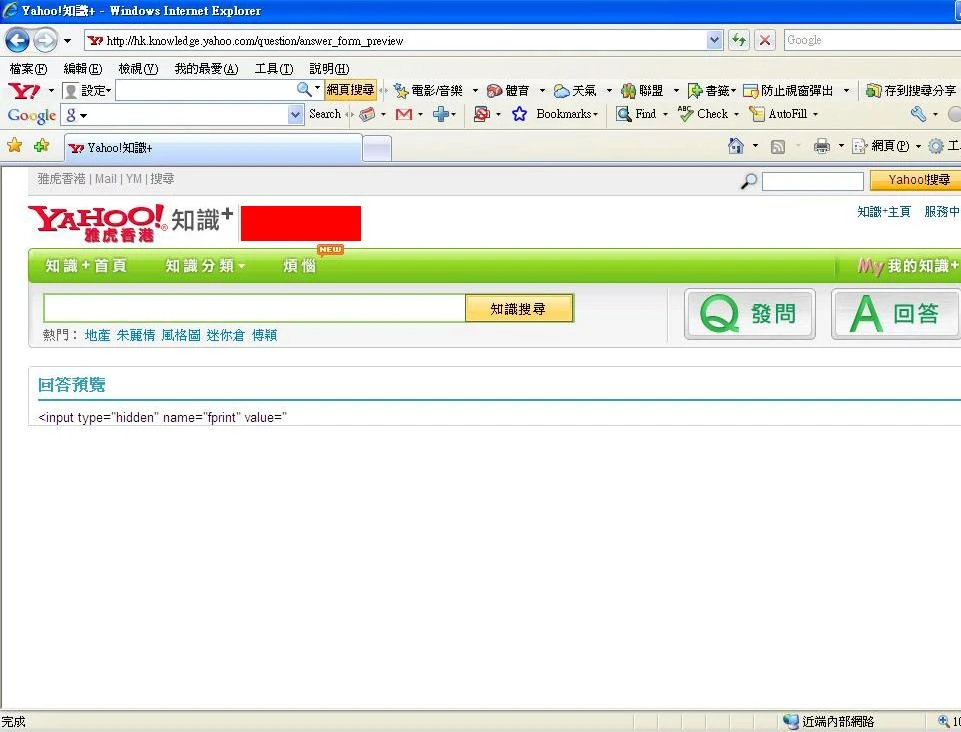Image resolution: width=961 pixels, height=732 pixels.
Task: Click the 知識搜尋 button
Action: [x=518, y=308]
